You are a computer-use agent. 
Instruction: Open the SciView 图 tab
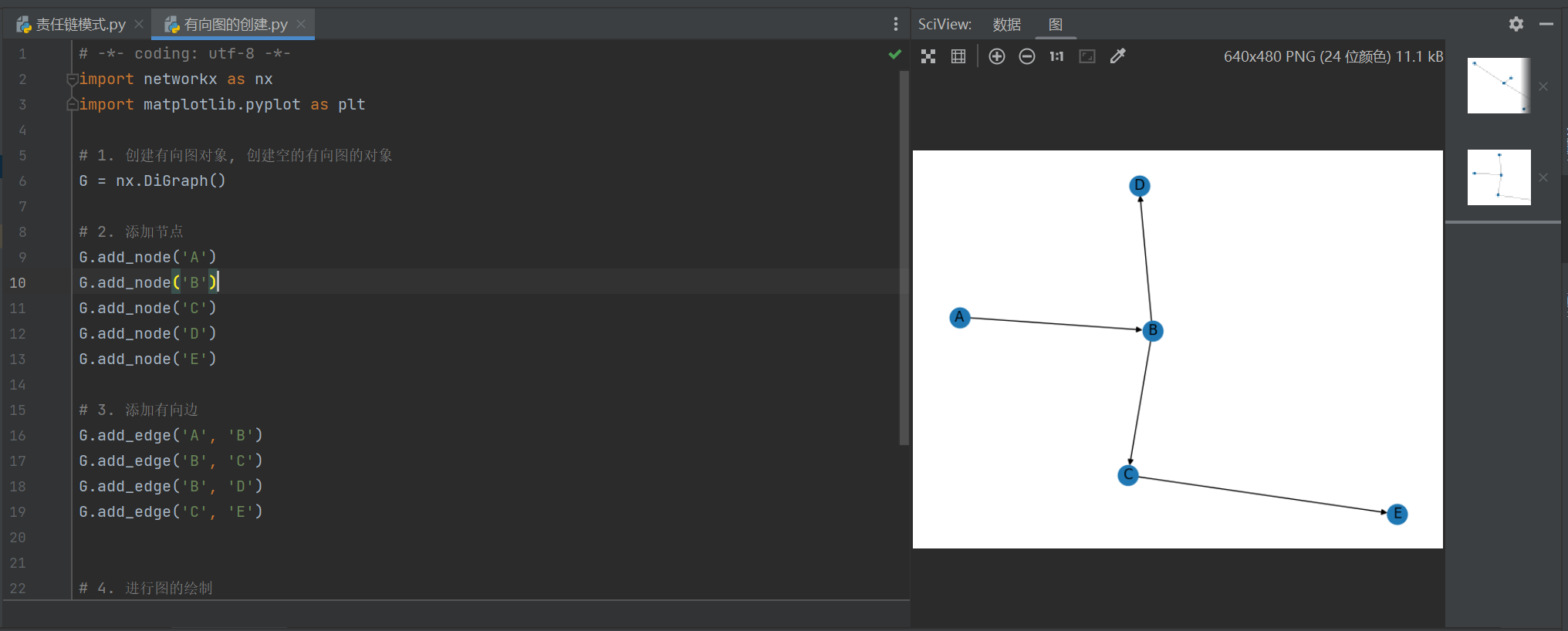click(x=1055, y=25)
